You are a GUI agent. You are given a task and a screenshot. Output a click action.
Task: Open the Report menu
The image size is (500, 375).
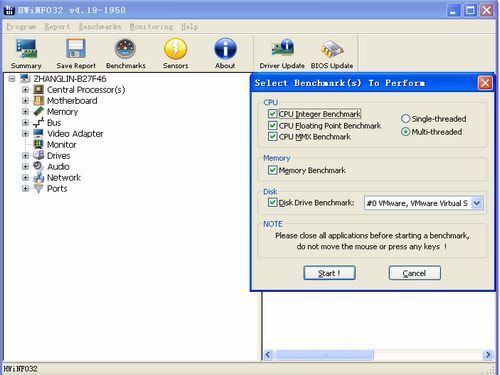click(57, 26)
